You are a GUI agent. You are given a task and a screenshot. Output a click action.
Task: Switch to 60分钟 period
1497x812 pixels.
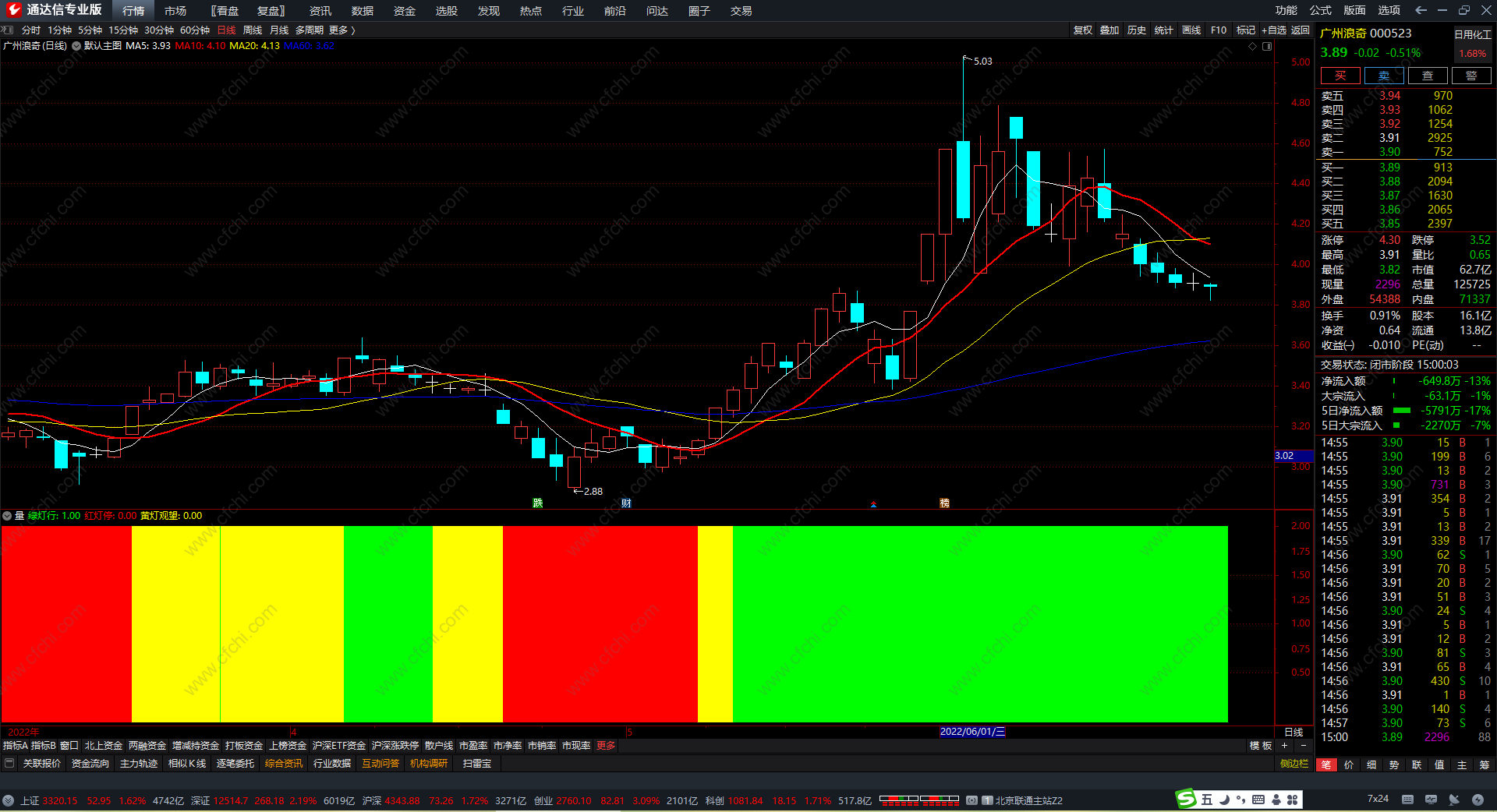[x=195, y=30]
